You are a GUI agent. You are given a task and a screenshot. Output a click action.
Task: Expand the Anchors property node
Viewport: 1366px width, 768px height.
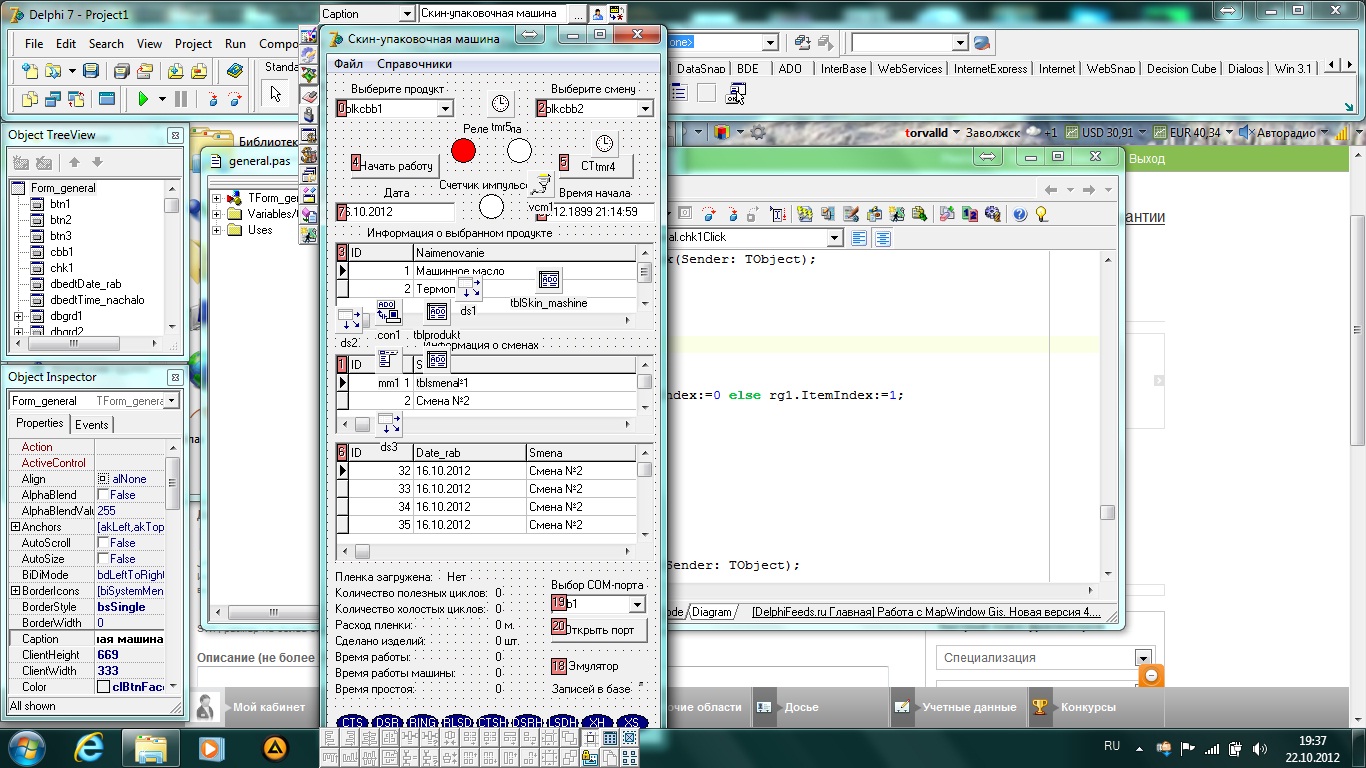pos(15,527)
